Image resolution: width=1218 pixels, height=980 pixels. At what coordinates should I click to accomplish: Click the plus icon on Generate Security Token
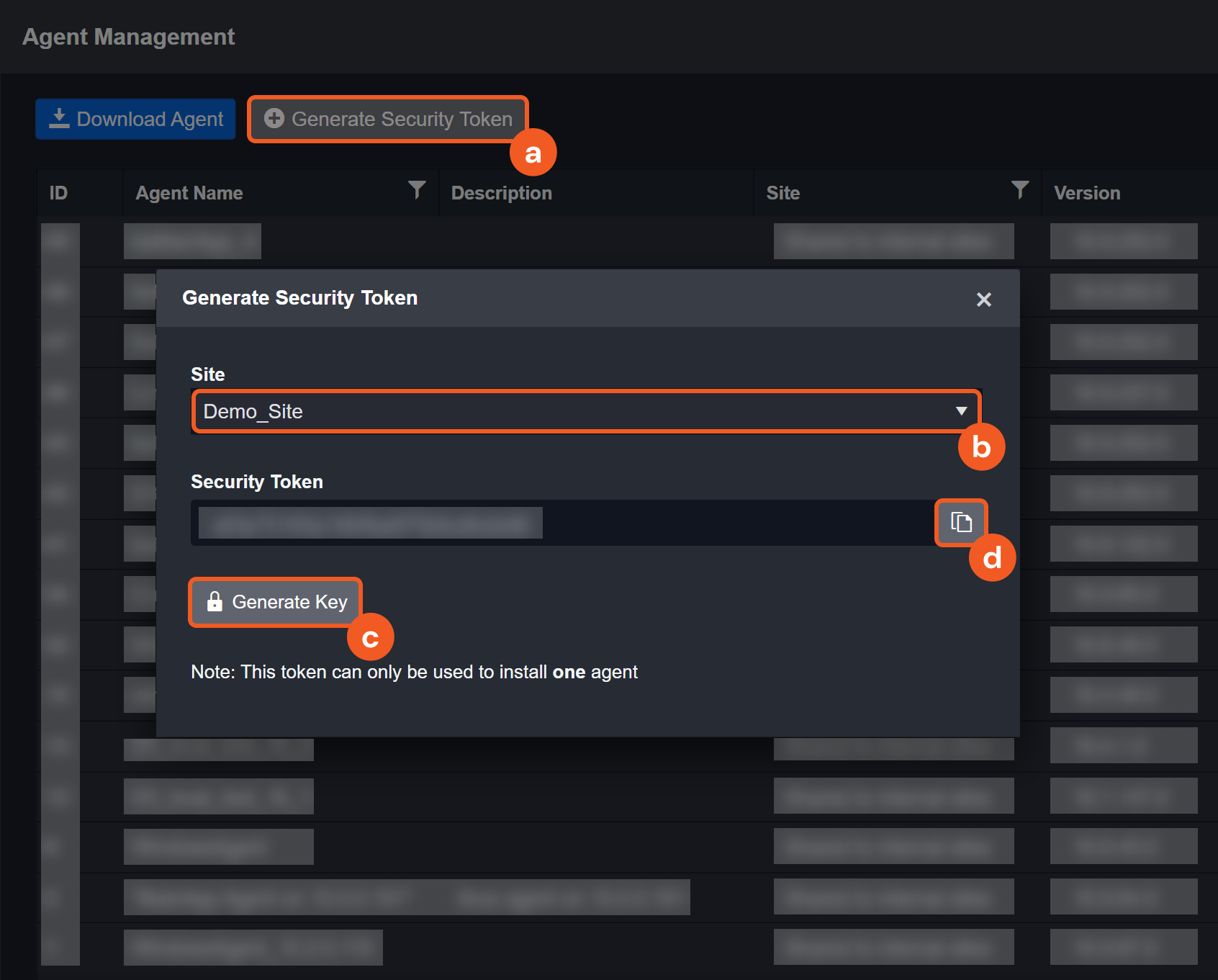pyautogui.click(x=274, y=119)
